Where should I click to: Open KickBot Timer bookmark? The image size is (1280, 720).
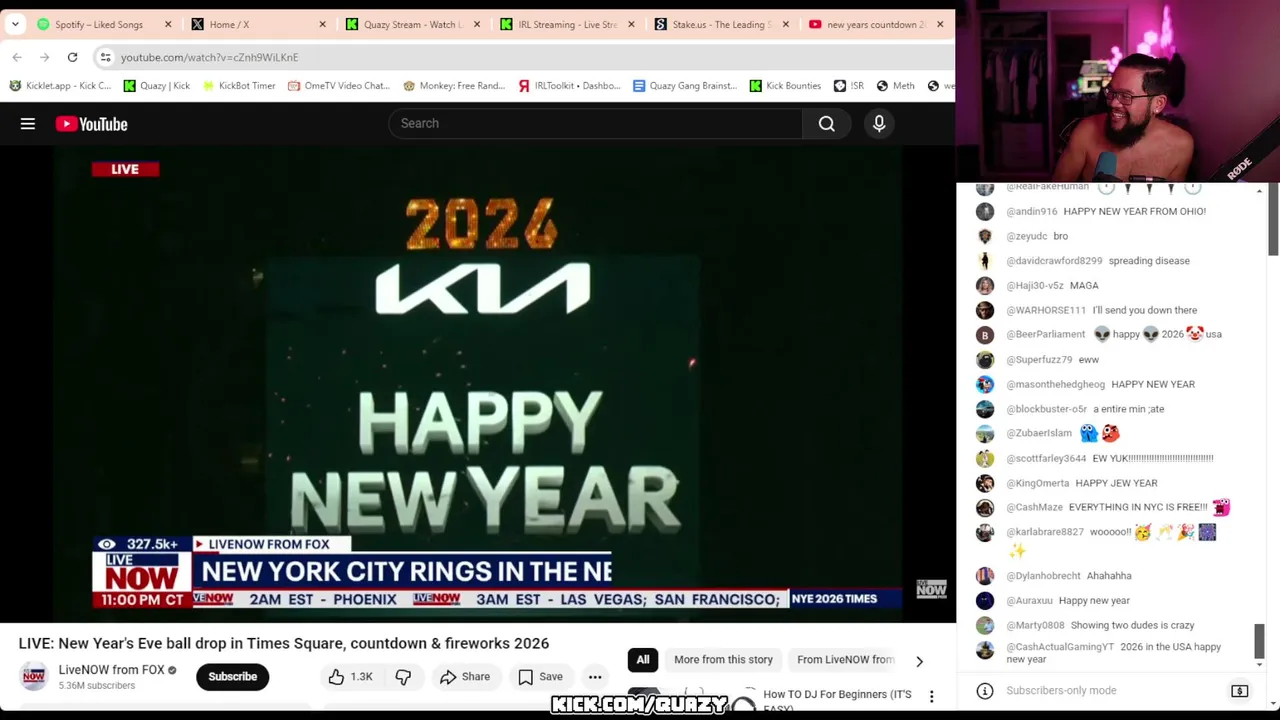238,86
